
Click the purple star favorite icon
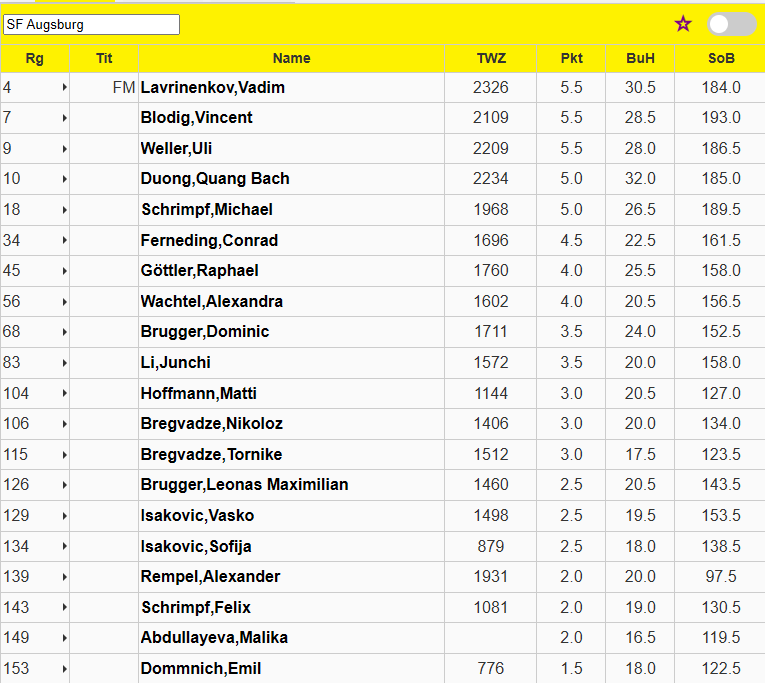[683, 24]
